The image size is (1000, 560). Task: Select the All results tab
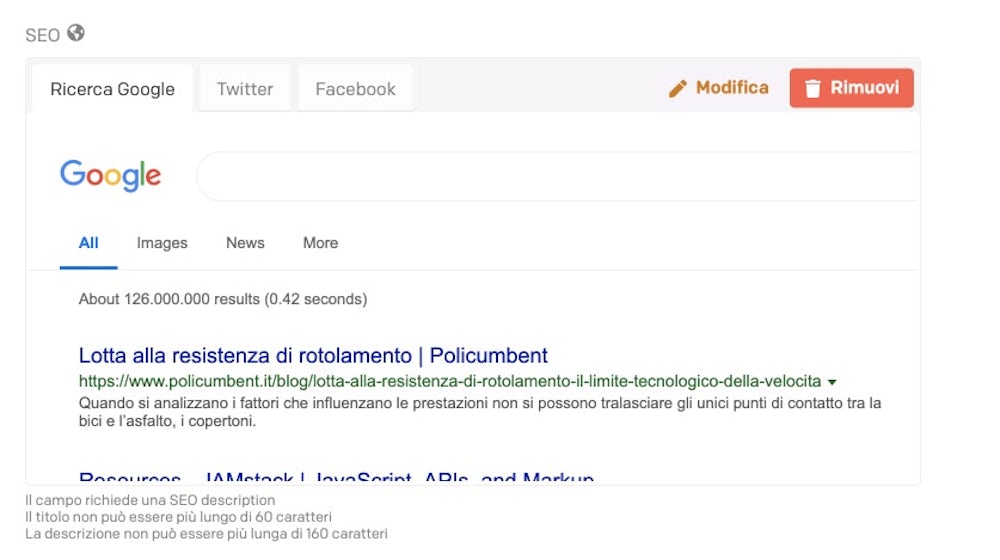89,243
